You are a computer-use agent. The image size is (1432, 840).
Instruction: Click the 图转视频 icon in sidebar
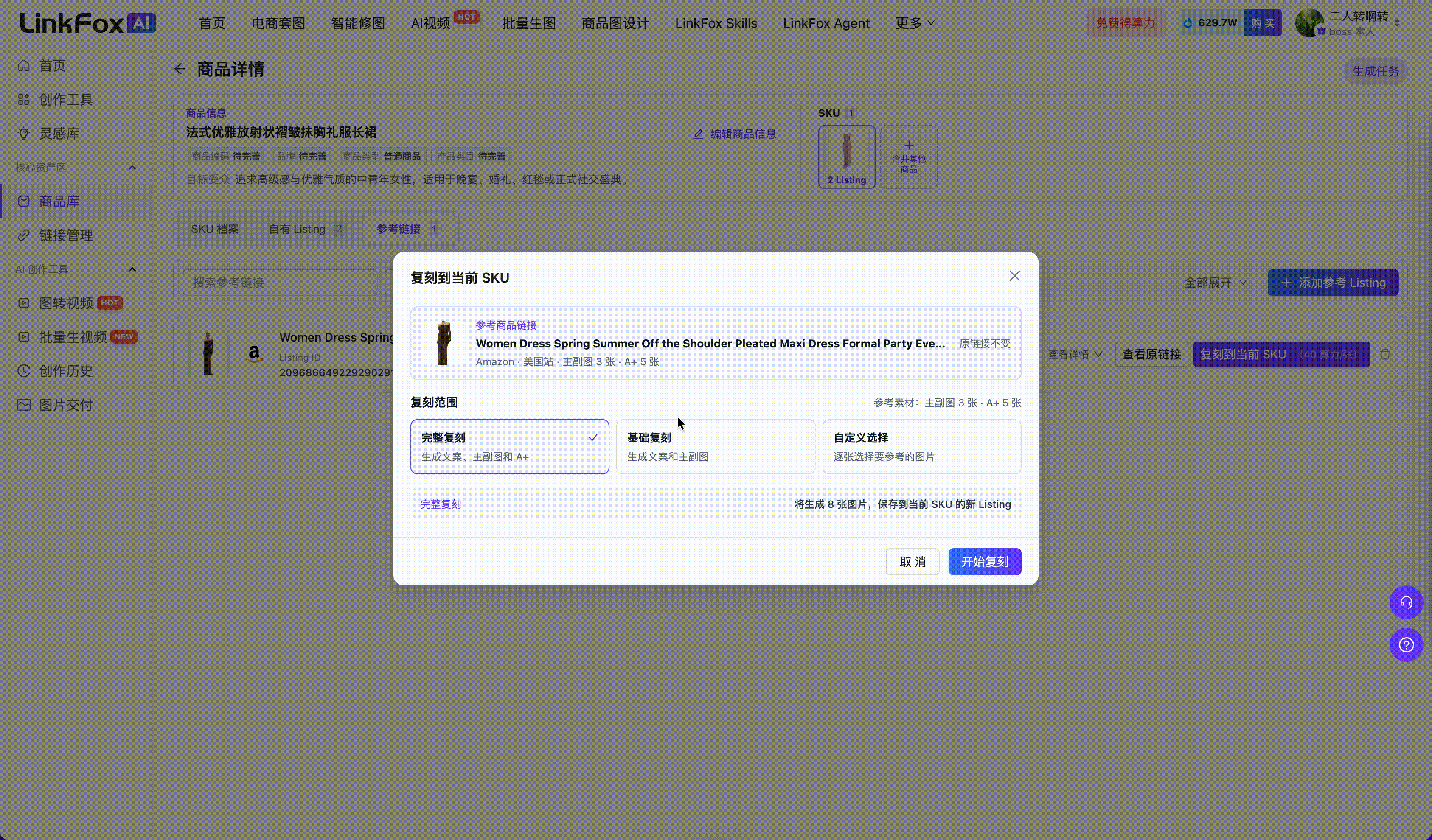23,303
